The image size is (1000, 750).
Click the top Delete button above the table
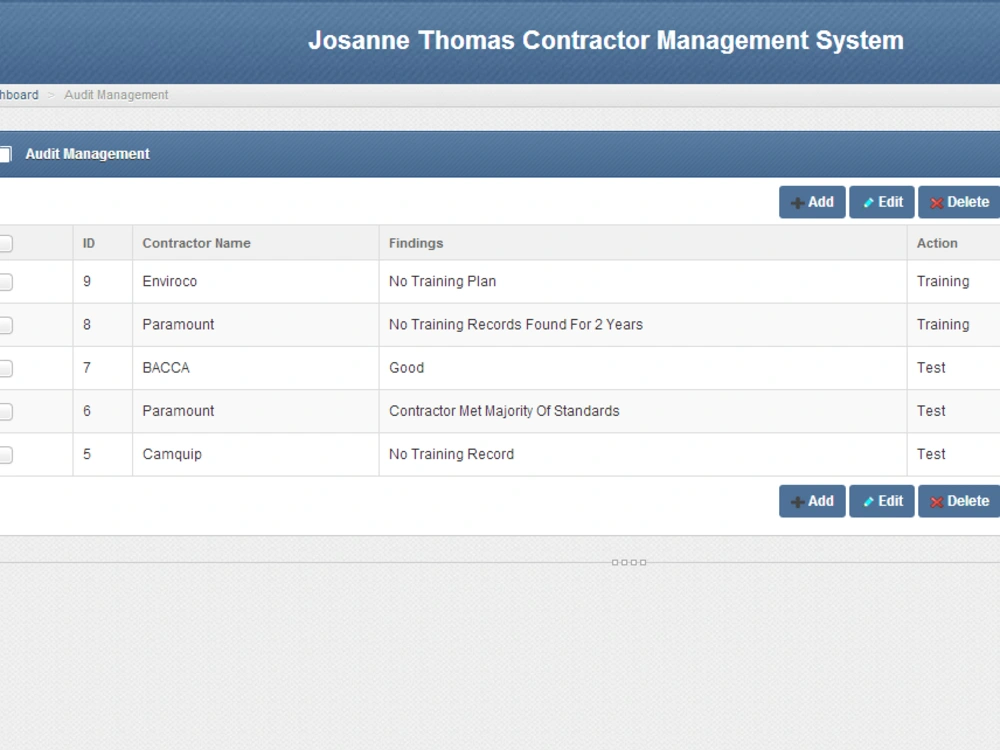point(959,202)
